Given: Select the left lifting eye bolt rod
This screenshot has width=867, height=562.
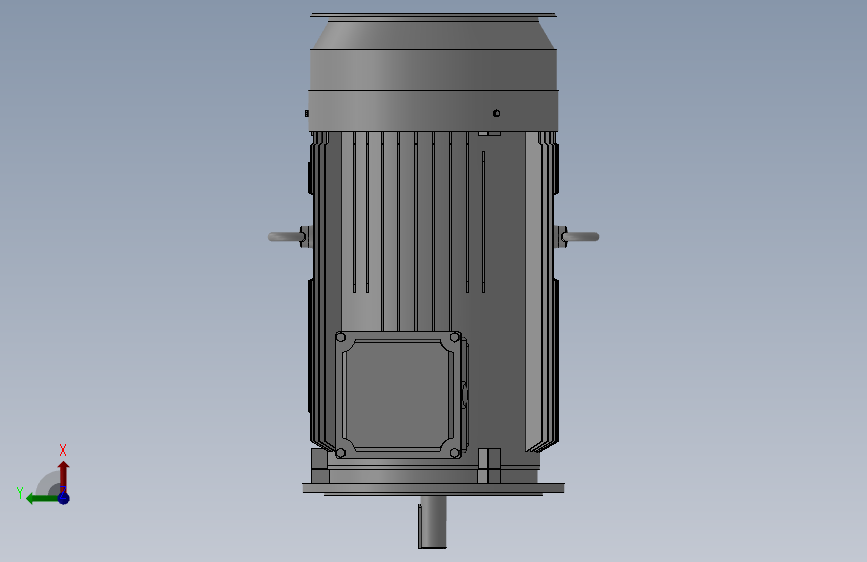Looking at the screenshot, I should [x=286, y=237].
